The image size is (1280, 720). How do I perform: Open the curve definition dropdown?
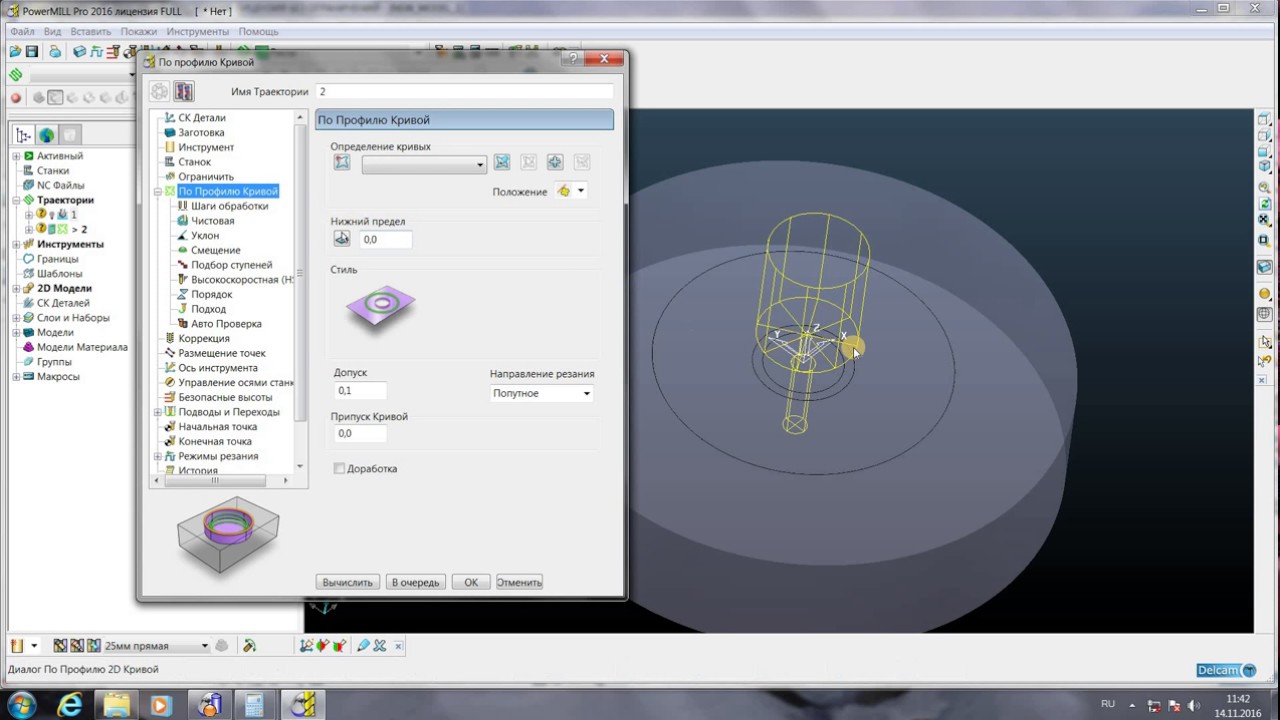click(424, 164)
